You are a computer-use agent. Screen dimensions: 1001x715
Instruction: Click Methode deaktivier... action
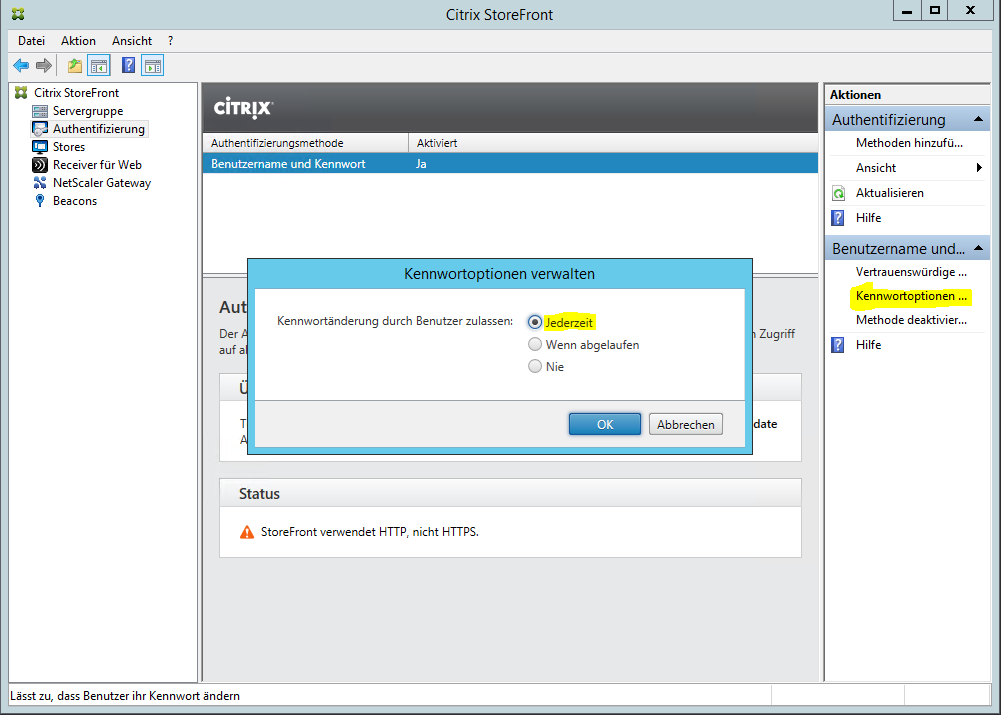911,320
